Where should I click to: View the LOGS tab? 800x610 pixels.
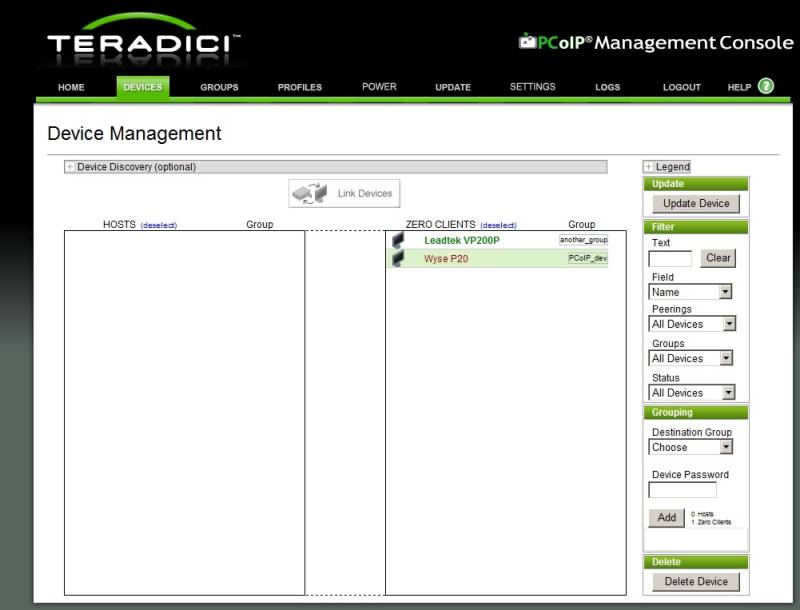click(x=608, y=87)
